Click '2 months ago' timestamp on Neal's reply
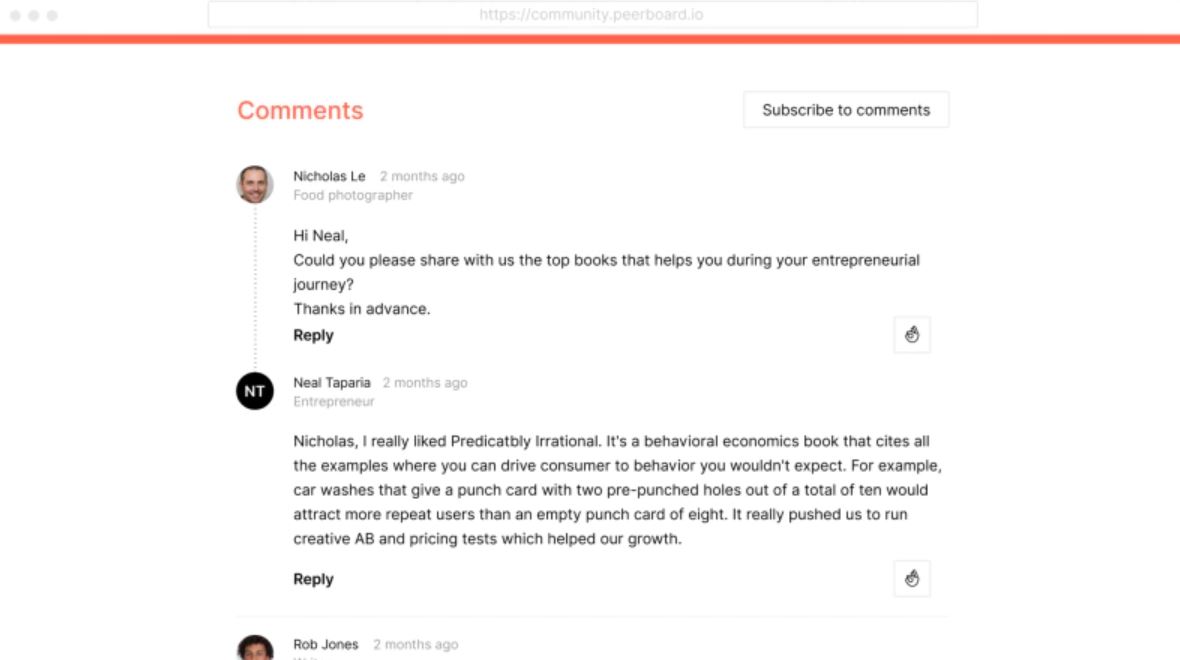 pos(424,383)
